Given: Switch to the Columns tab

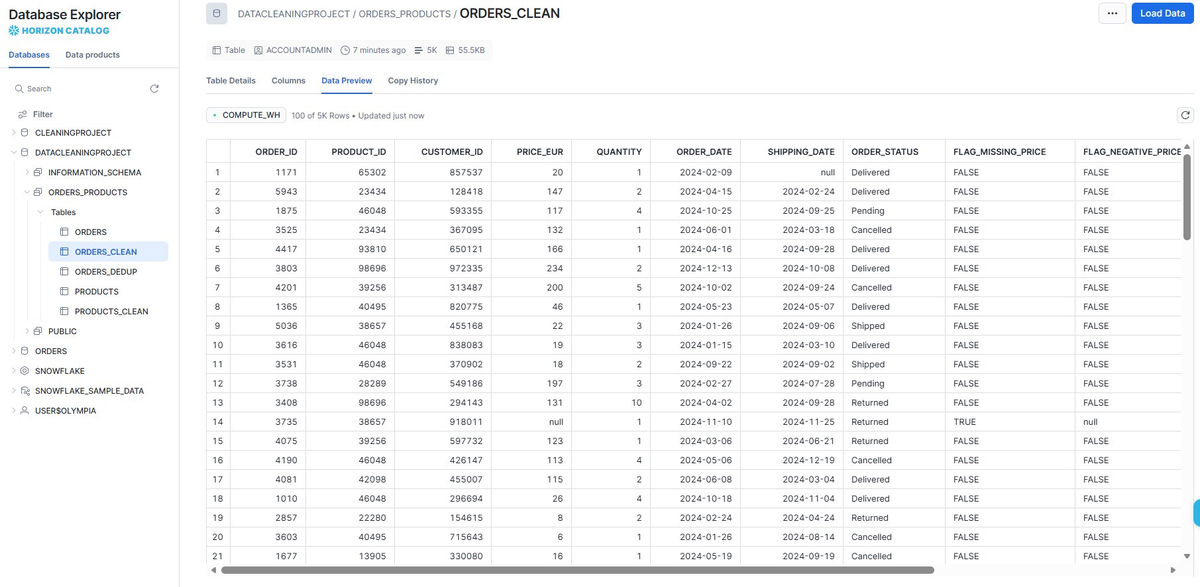Looking at the screenshot, I should 289,80.
